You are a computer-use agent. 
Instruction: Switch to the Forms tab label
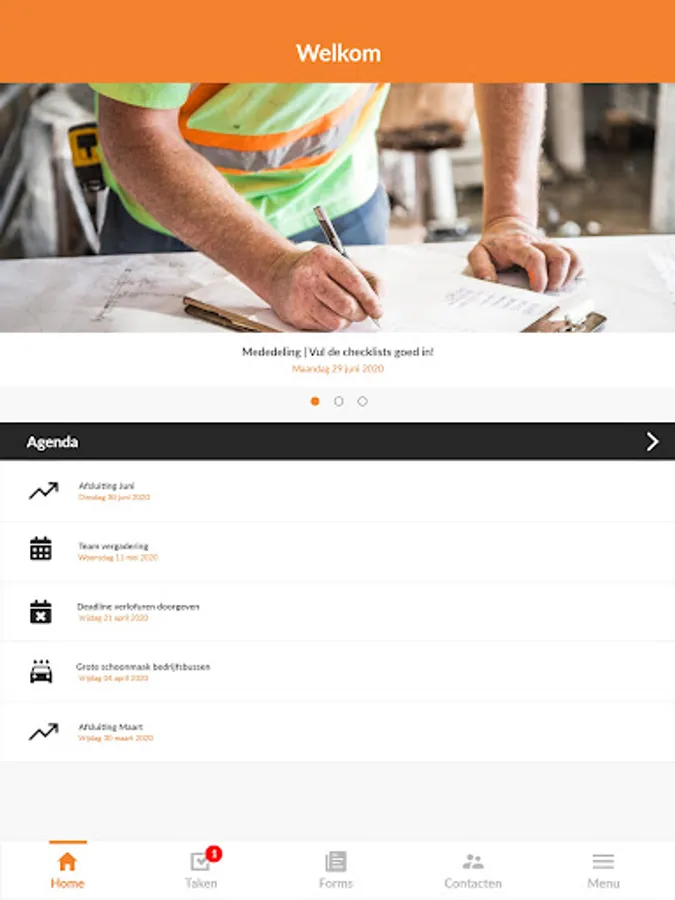coord(336,883)
